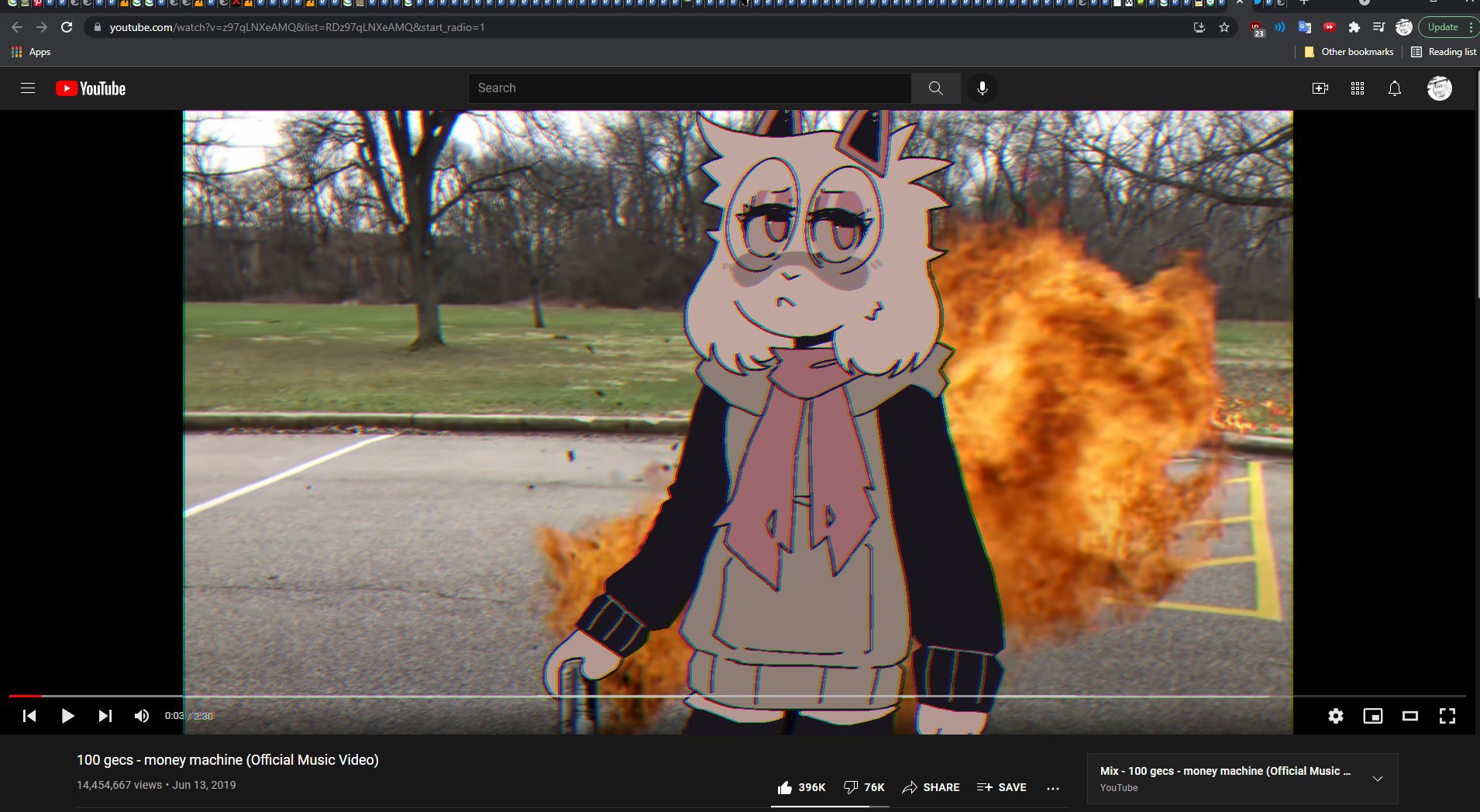Enter full screen mode
Screen dimensions: 1480x812
(x=1447, y=716)
